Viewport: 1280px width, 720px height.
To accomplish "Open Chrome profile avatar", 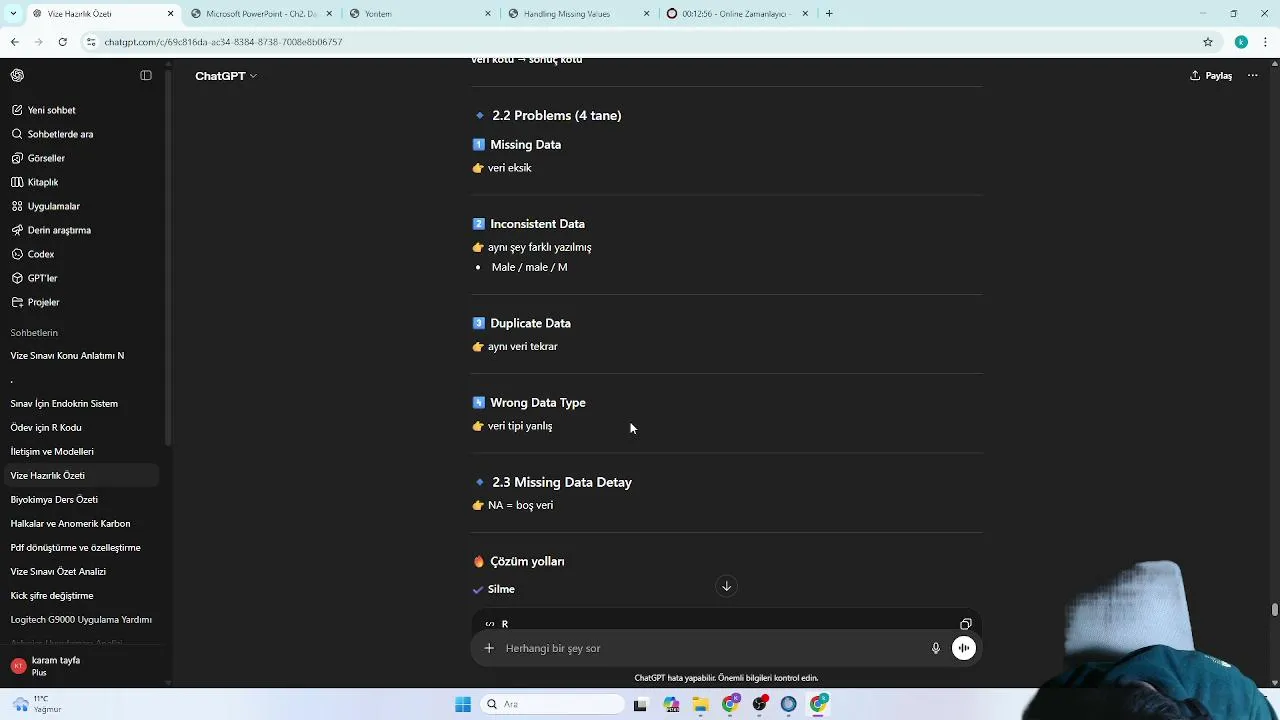I will [x=1241, y=42].
